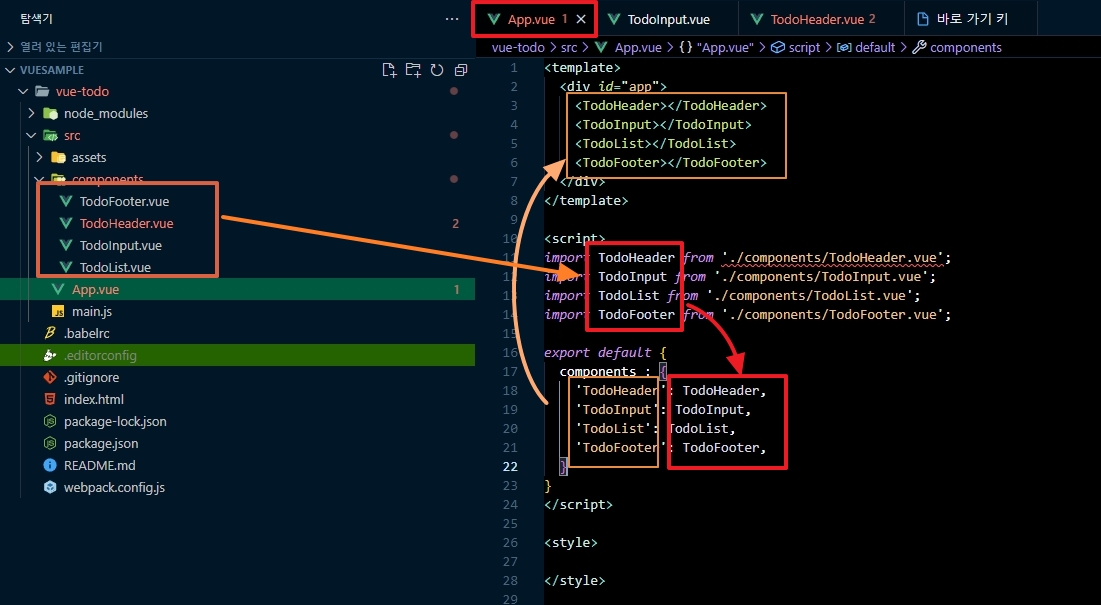Screen dimensions: 1101x605
Task: Click the 탐색기 explorer panel title
Action: click(x=37, y=19)
